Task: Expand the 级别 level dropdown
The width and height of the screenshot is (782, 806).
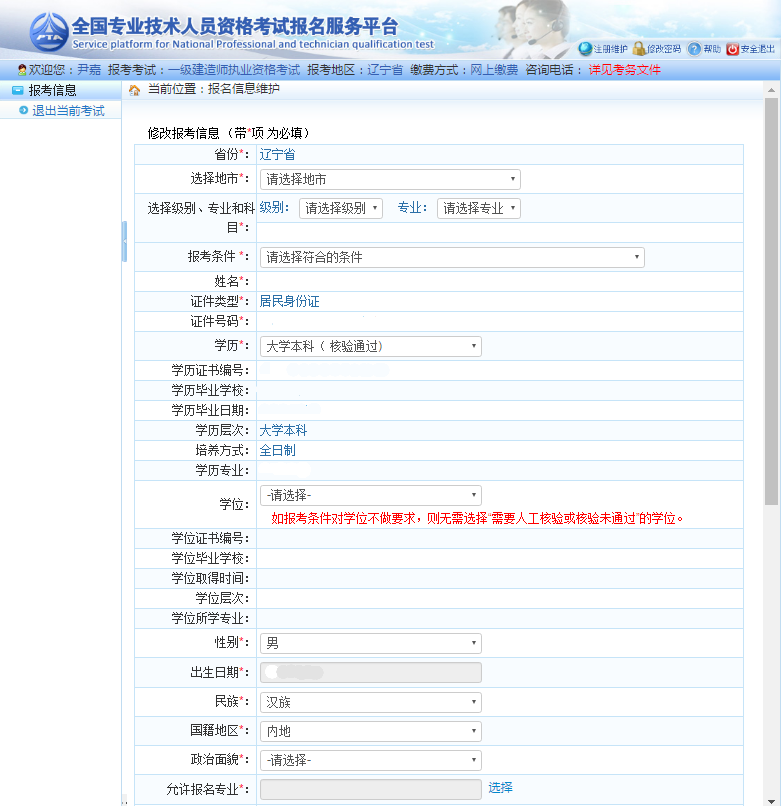Action: pos(340,208)
